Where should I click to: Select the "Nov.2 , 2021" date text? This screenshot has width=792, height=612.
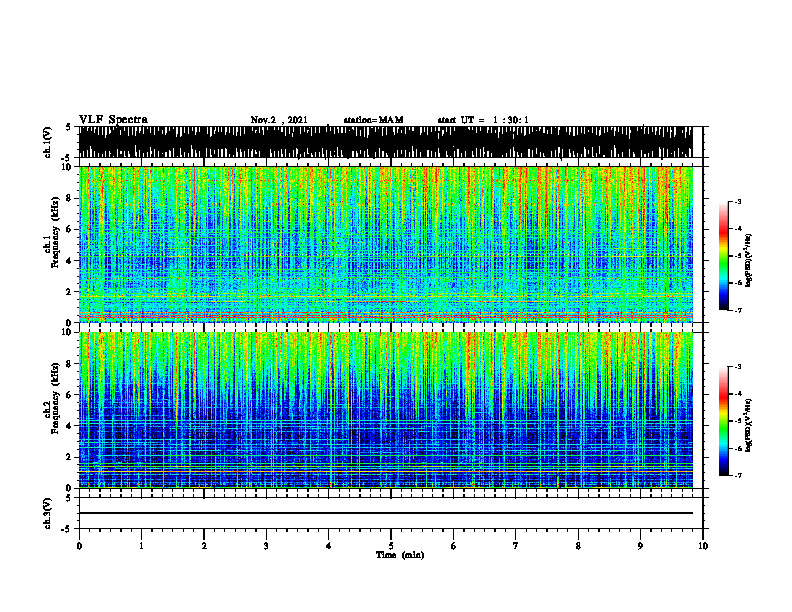tap(279, 120)
